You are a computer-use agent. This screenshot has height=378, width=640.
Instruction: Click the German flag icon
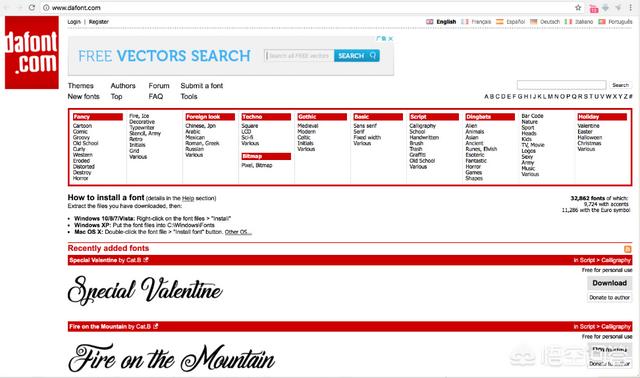(x=533, y=22)
